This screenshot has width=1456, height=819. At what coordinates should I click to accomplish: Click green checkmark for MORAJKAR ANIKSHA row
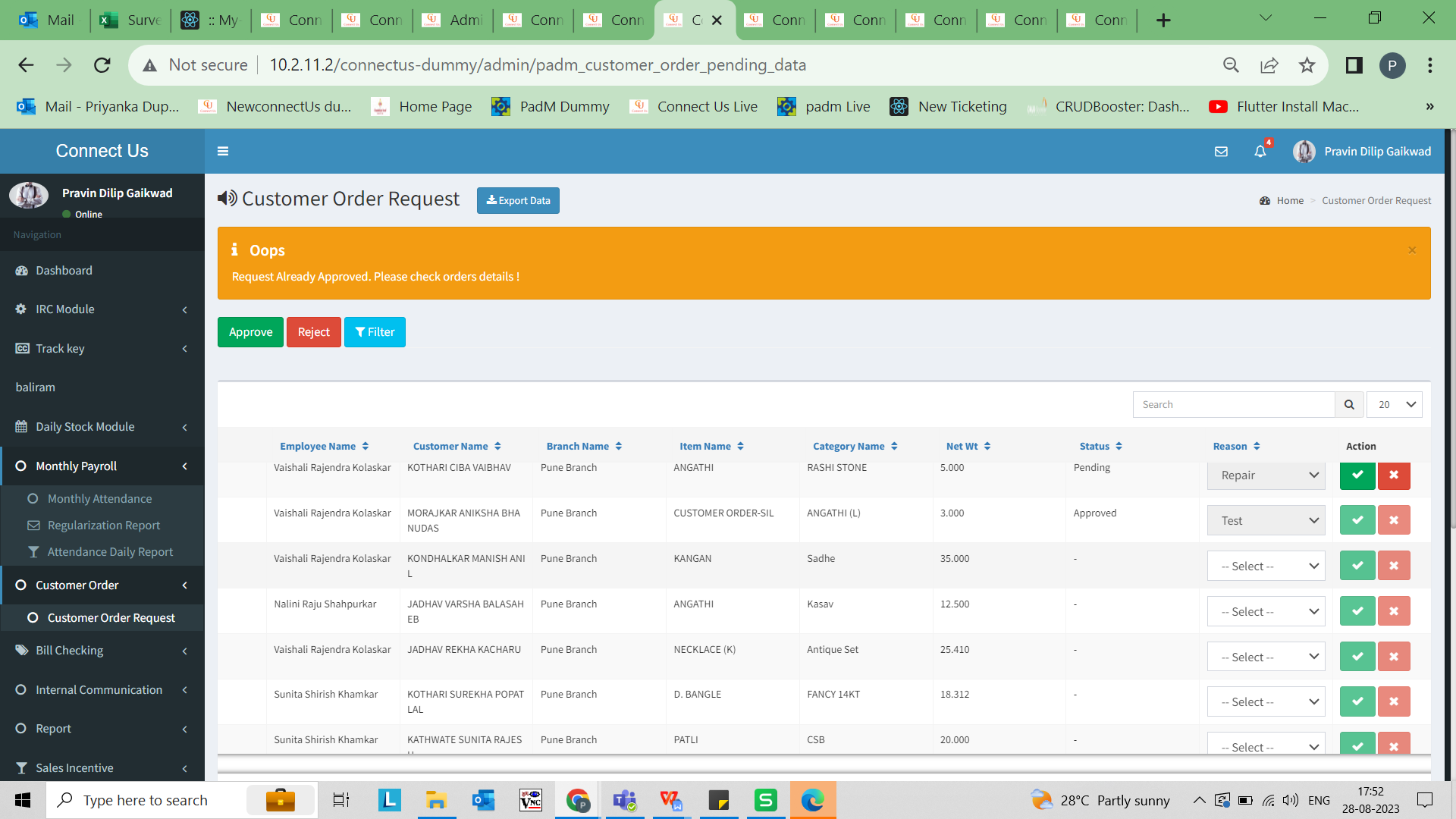click(1357, 520)
